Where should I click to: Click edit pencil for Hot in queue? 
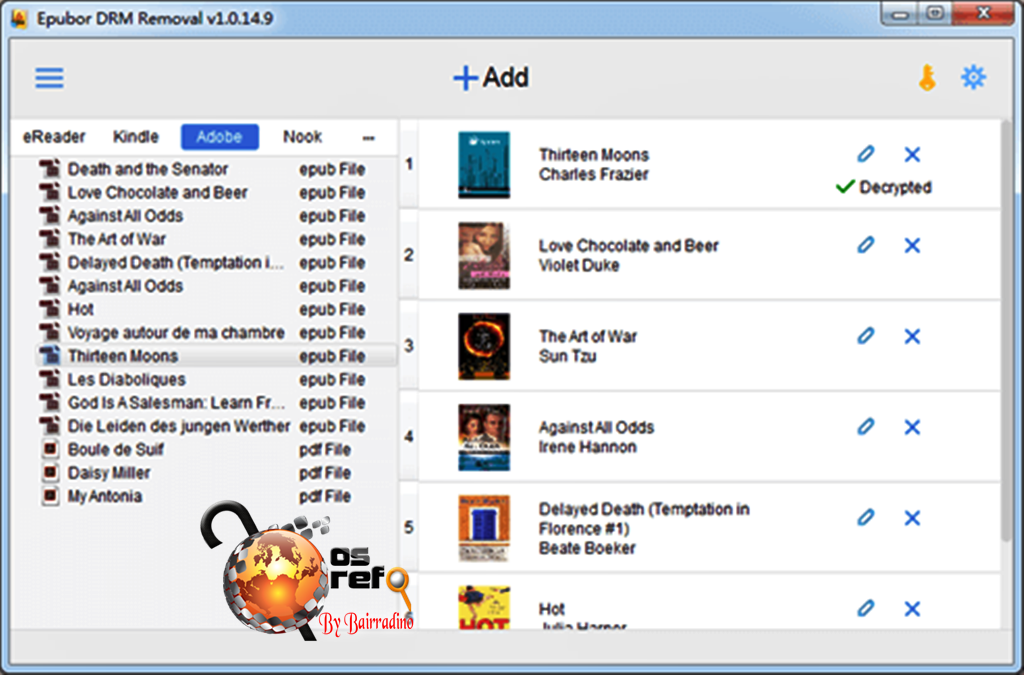865,608
